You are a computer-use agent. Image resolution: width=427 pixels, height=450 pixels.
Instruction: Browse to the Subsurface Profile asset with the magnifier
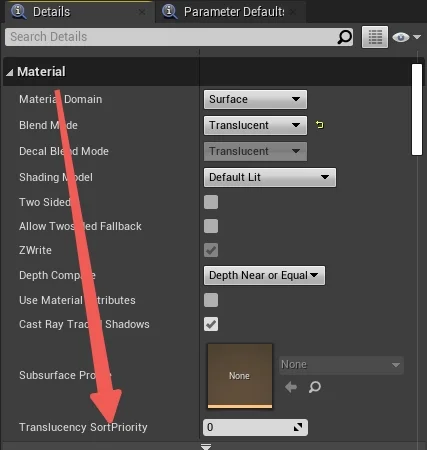coord(315,387)
